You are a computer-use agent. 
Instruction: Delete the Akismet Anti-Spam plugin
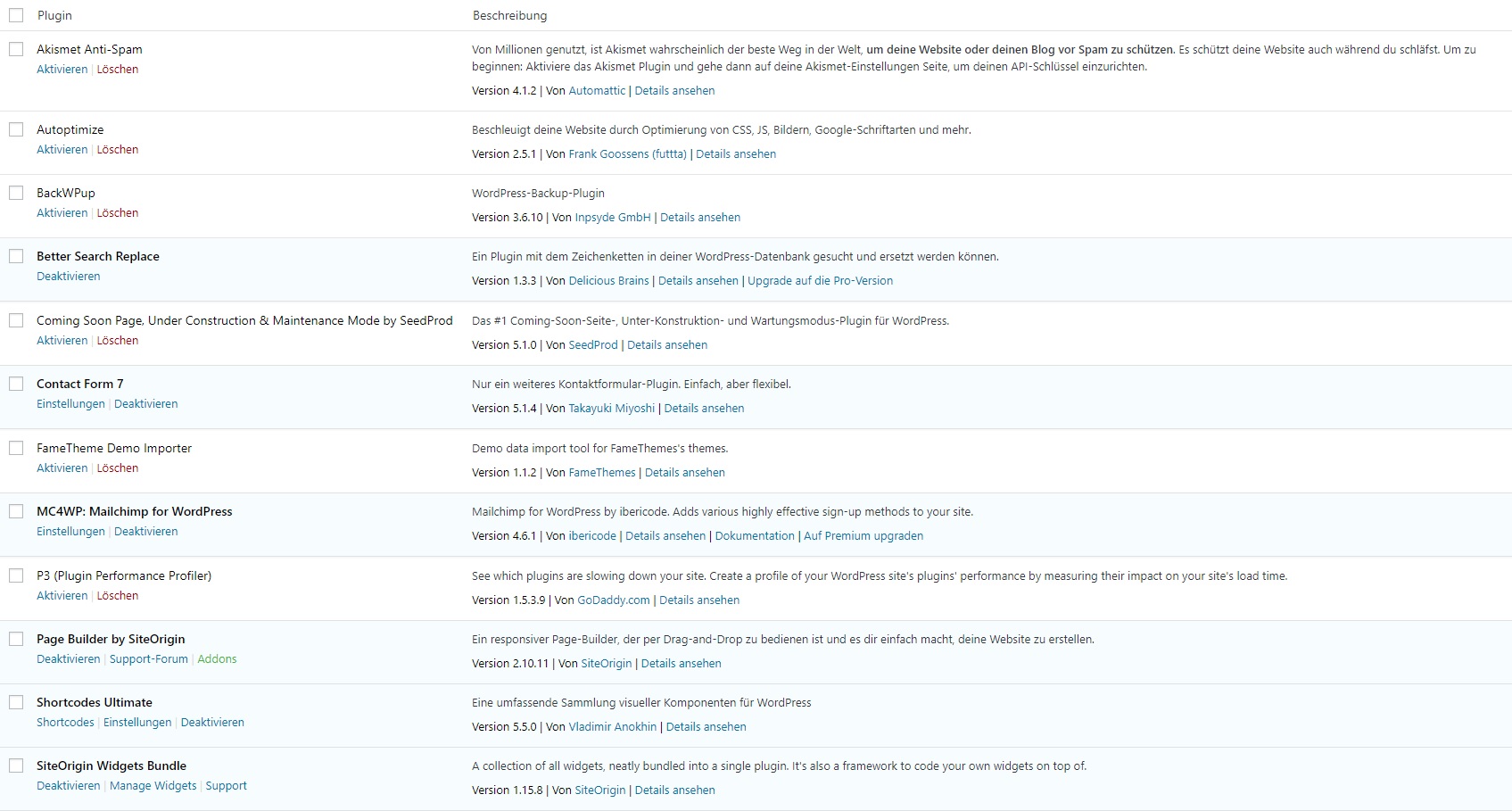tap(118, 70)
